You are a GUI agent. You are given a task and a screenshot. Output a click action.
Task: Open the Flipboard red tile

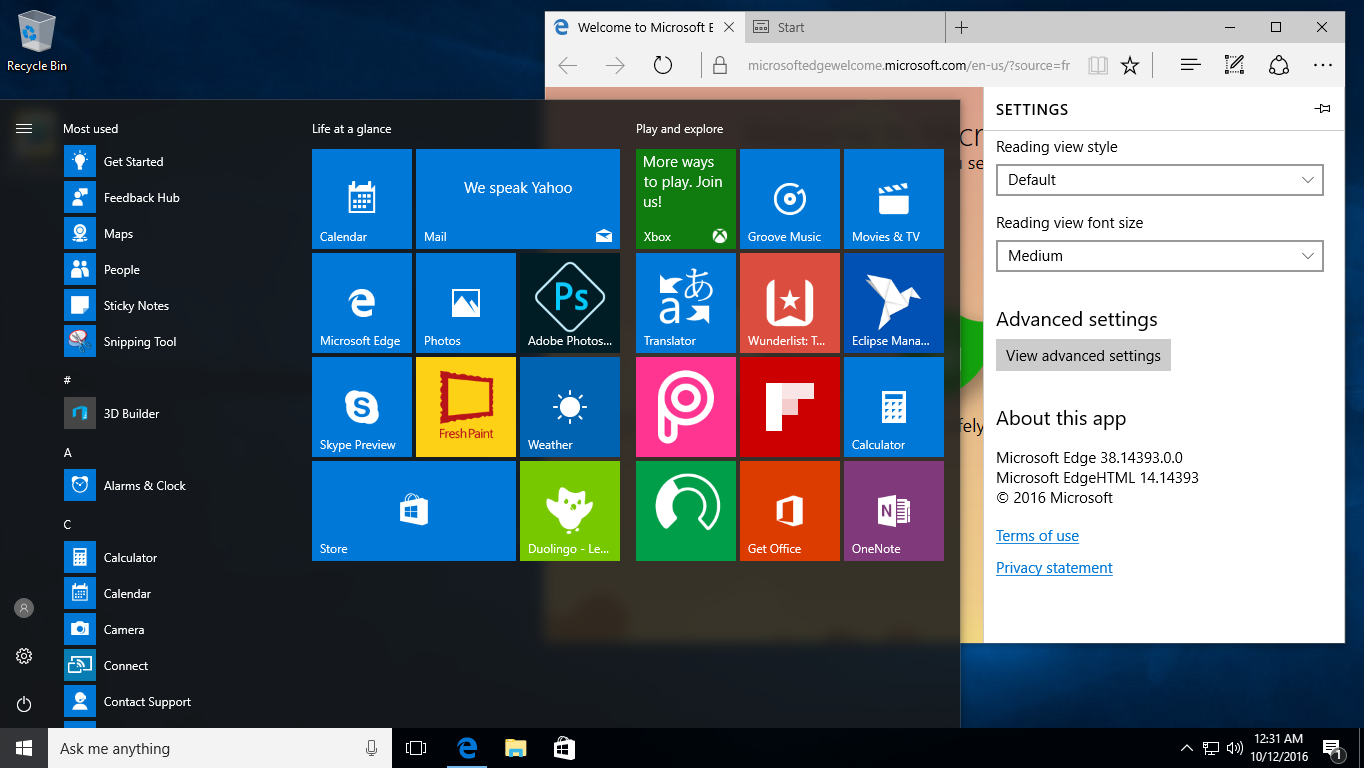[790, 407]
